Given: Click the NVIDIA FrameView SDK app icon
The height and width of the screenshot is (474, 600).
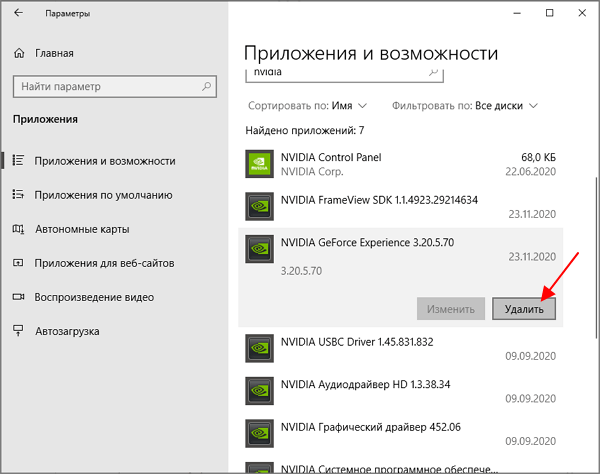Looking at the screenshot, I should coord(259,207).
